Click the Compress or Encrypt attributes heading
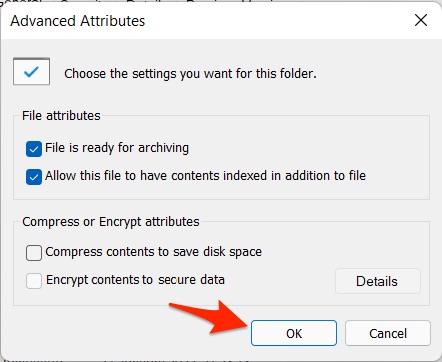This screenshot has height=362, width=442. pos(111,222)
